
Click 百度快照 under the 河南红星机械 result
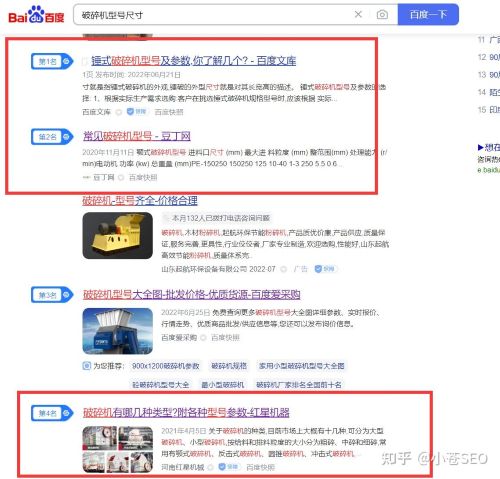[260, 467]
